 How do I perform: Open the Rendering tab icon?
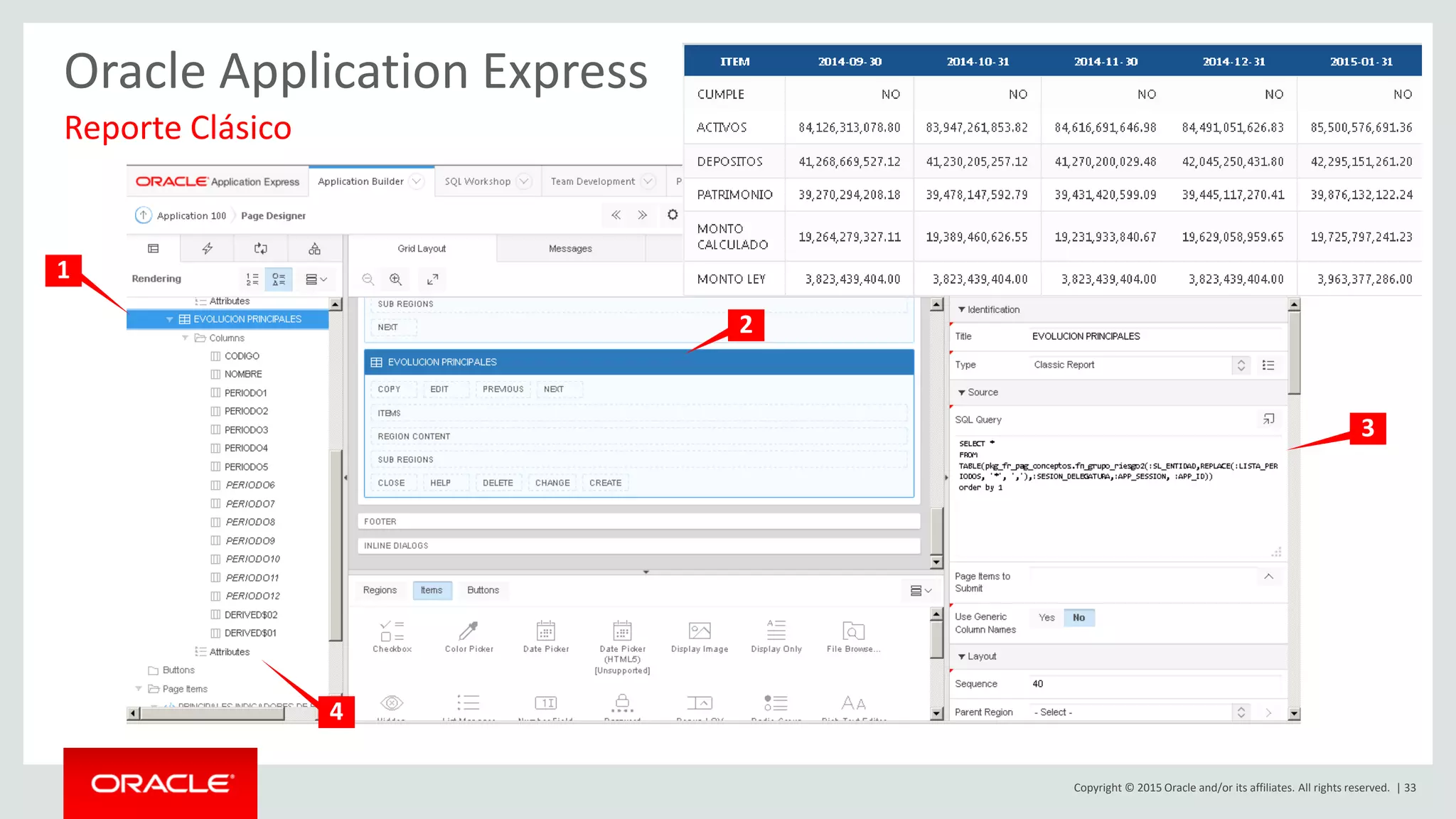[153, 248]
